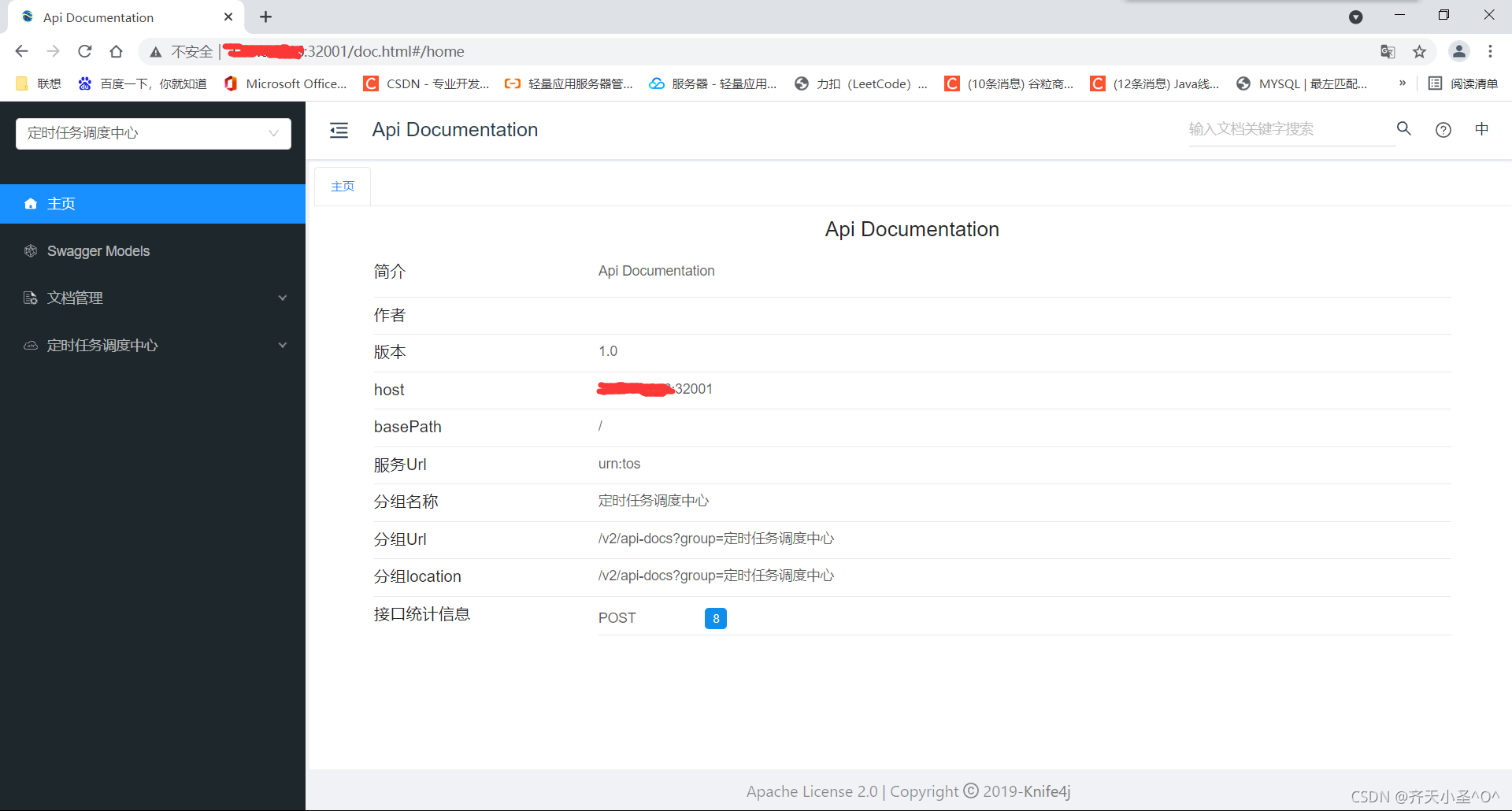Click the 简介 value Api Documentation
This screenshot has width=1512, height=811.
[x=657, y=271]
